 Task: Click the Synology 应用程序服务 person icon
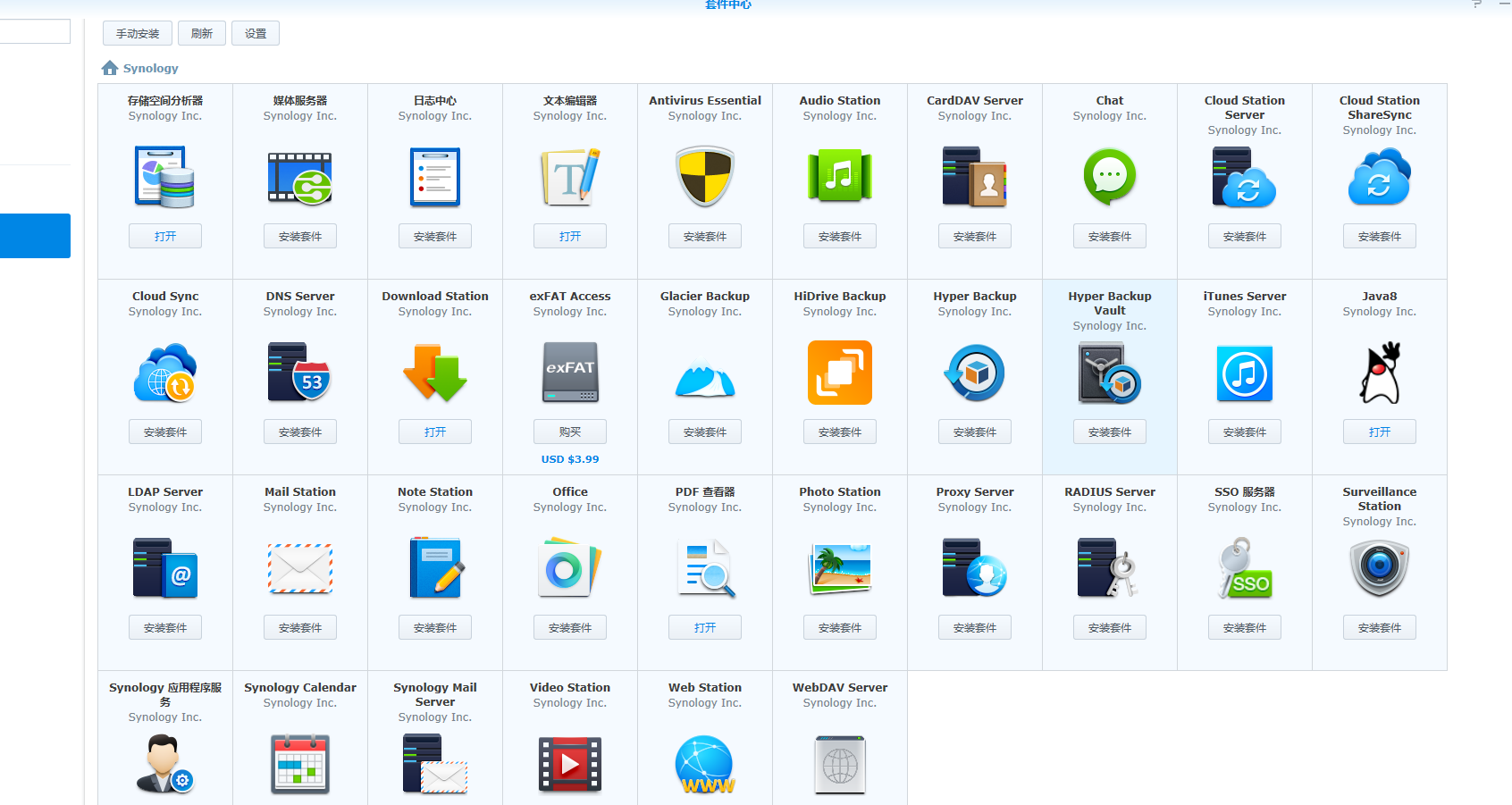[x=165, y=765]
